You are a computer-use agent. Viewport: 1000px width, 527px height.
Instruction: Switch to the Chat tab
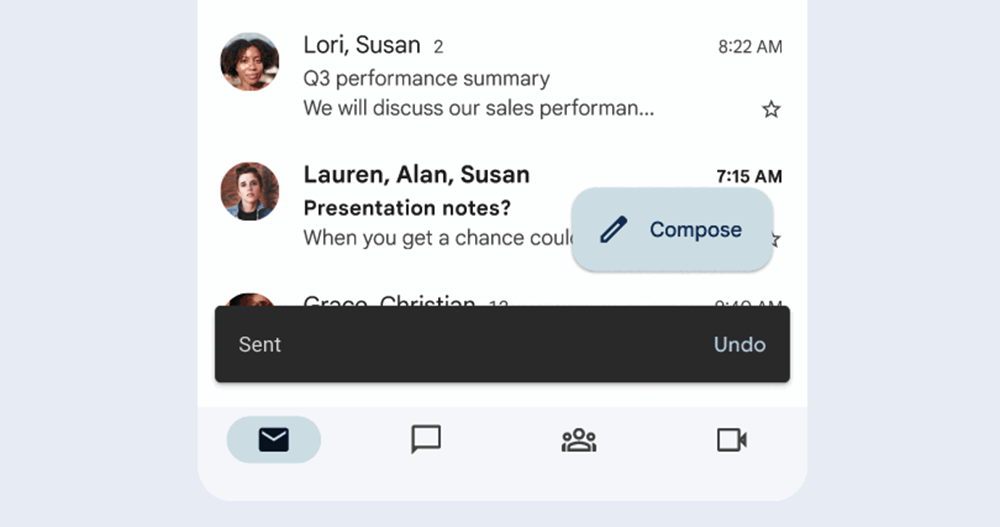(426, 440)
